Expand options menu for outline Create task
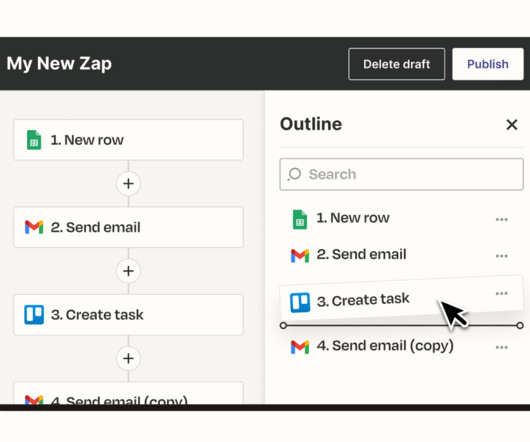 tap(502, 293)
